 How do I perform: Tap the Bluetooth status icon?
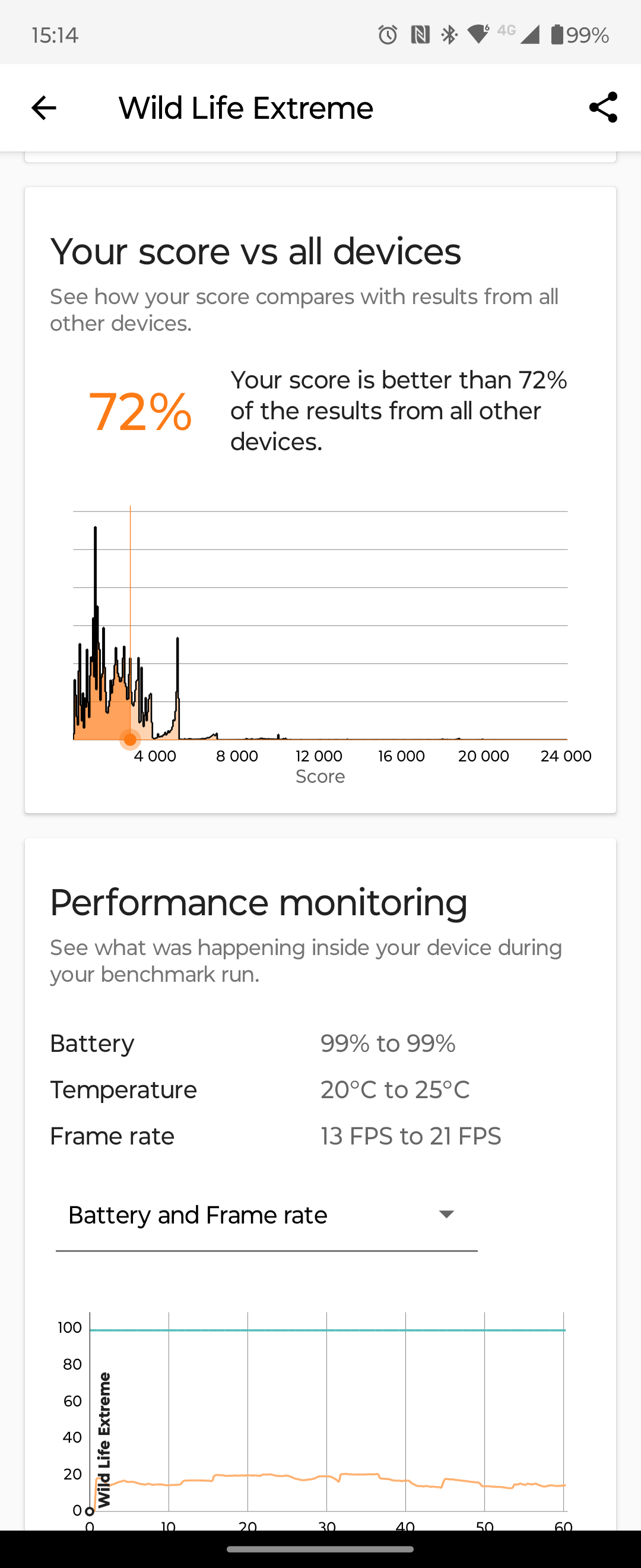coord(449,34)
